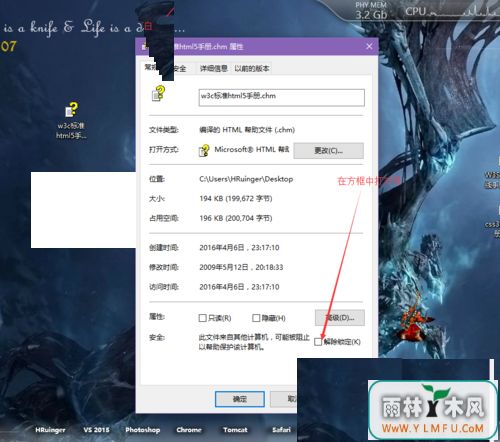This screenshot has height=442, width=500.
Task: Open the Safari dock shortcut
Action: (x=281, y=430)
